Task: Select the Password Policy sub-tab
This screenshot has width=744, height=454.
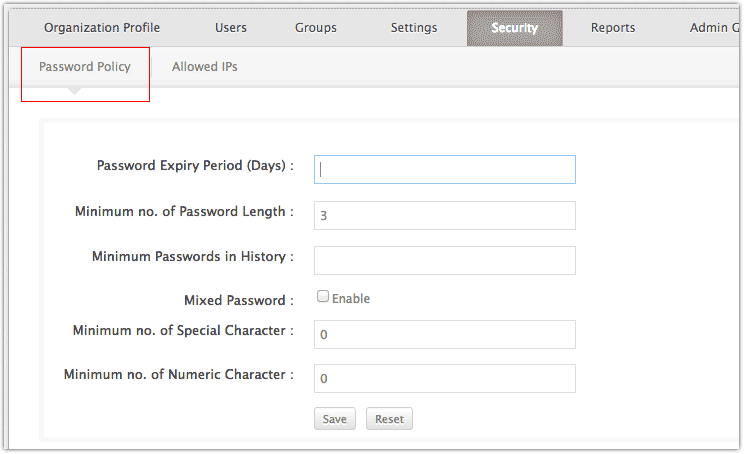Action: 84,67
